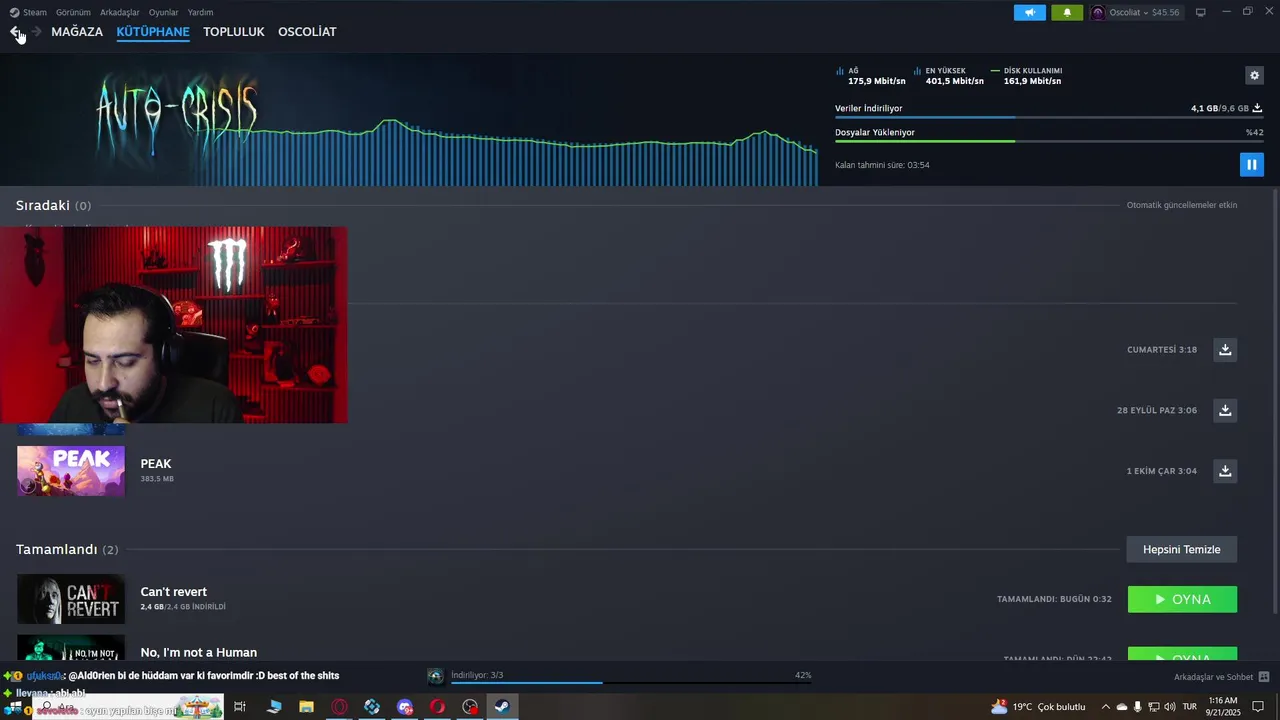Open the Oyunlar menu
1280x720 pixels.
pyautogui.click(x=163, y=12)
